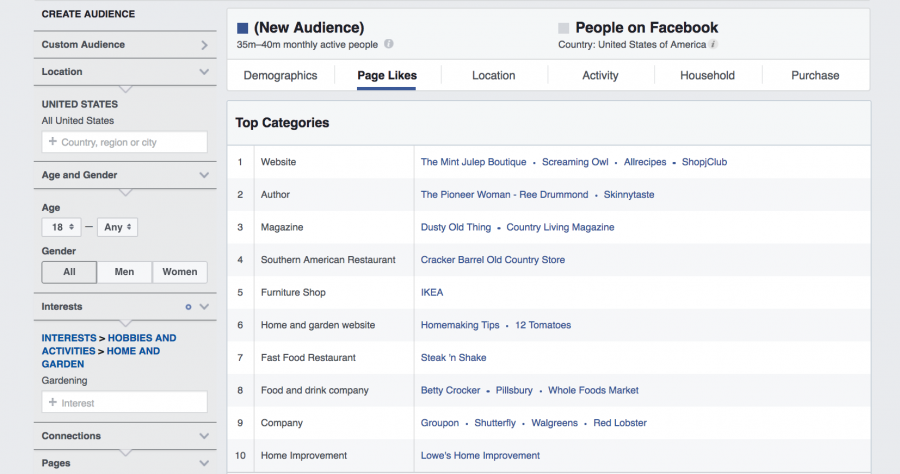Viewport: 900px width, 474px height.
Task: Open the Skinnytaste page link
Action: (x=629, y=195)
